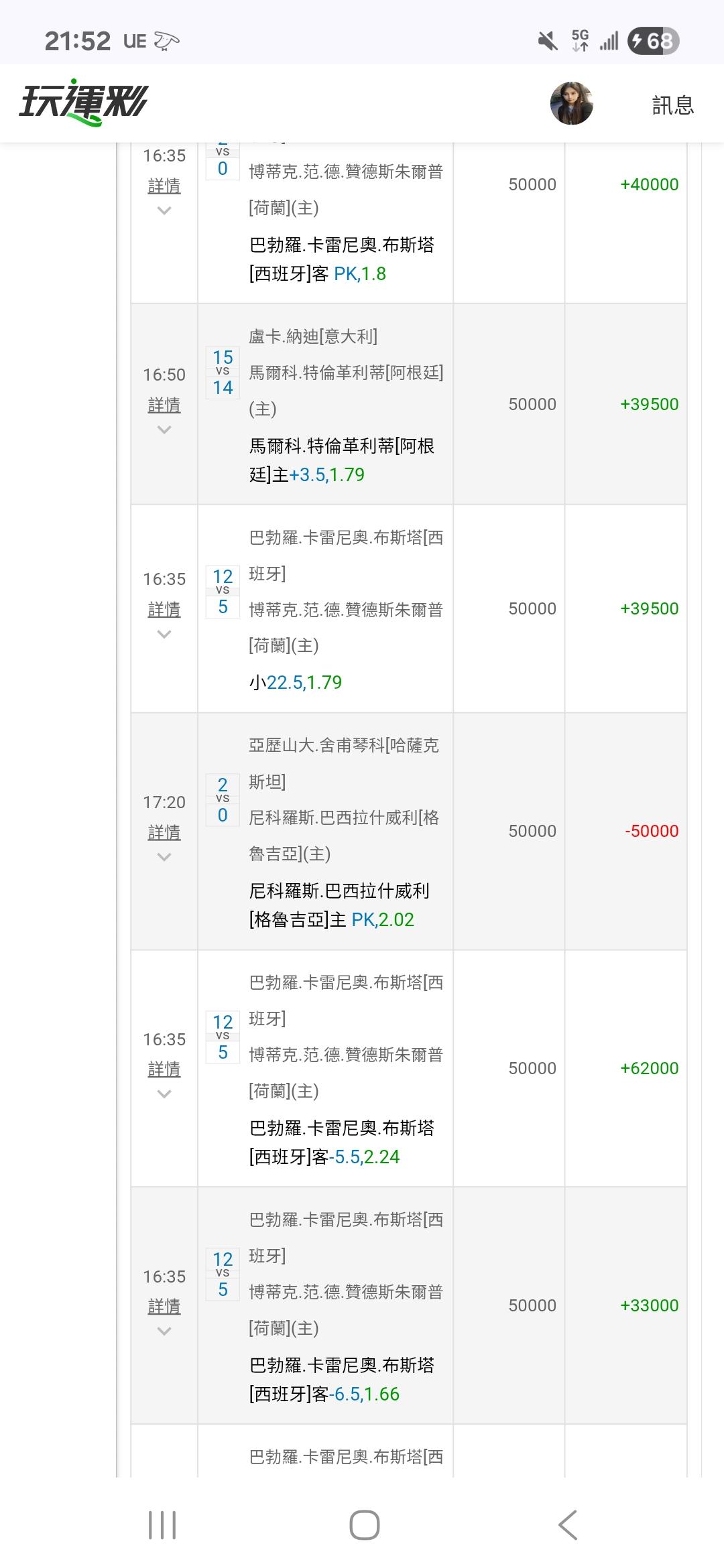Expand the chevron under the 17:20 match

[164, 857]
